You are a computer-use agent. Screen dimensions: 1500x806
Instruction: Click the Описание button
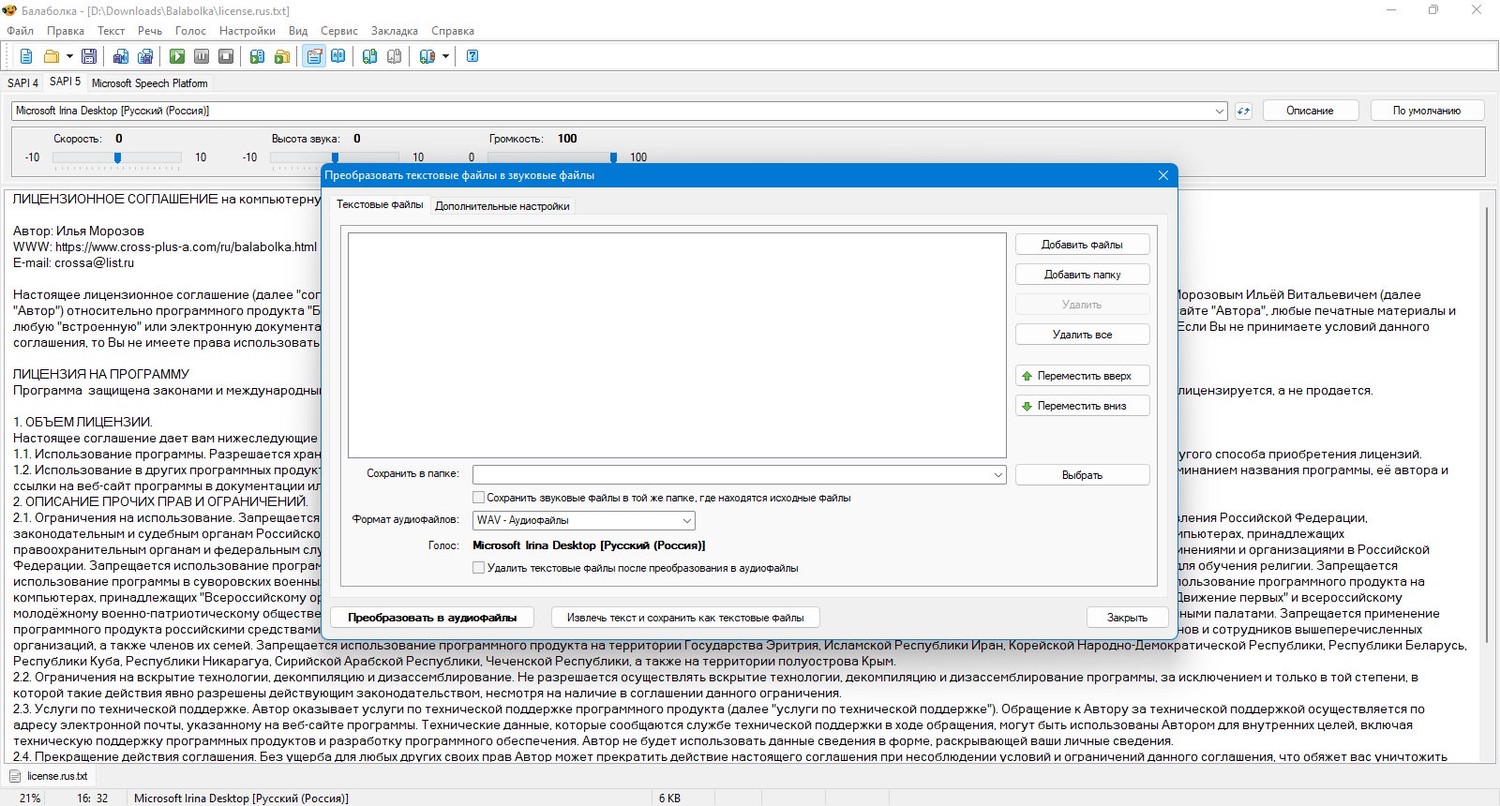1310,110
